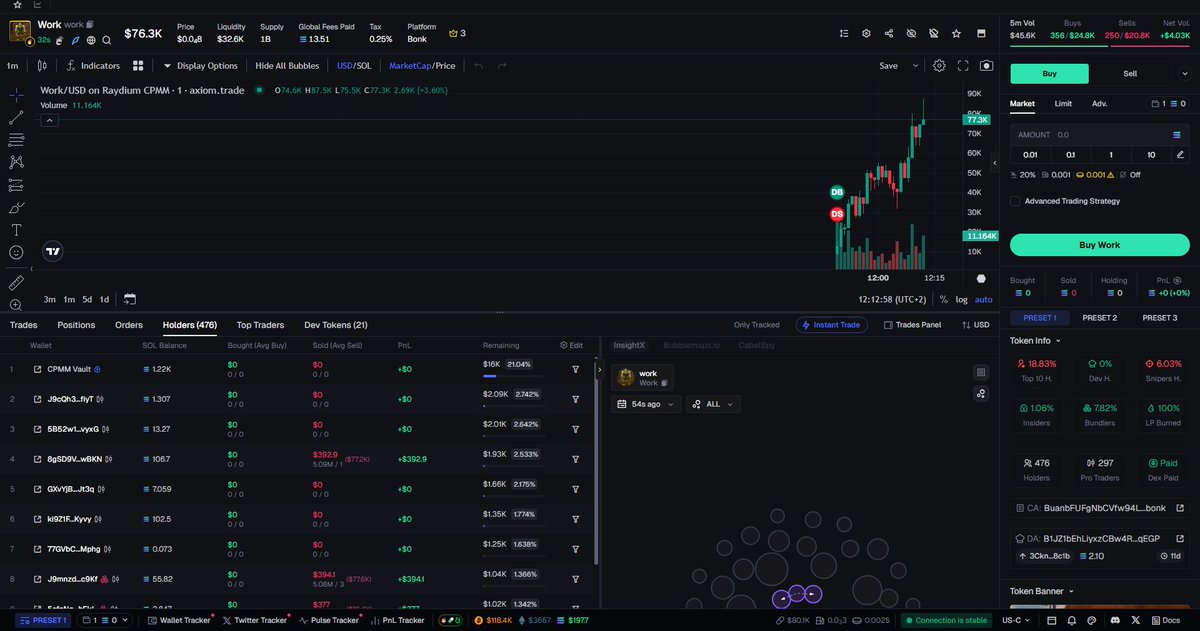Open the Fibonacci retracement tool
The width and height of the screenshot is (1200, 631).
point(16,140)
